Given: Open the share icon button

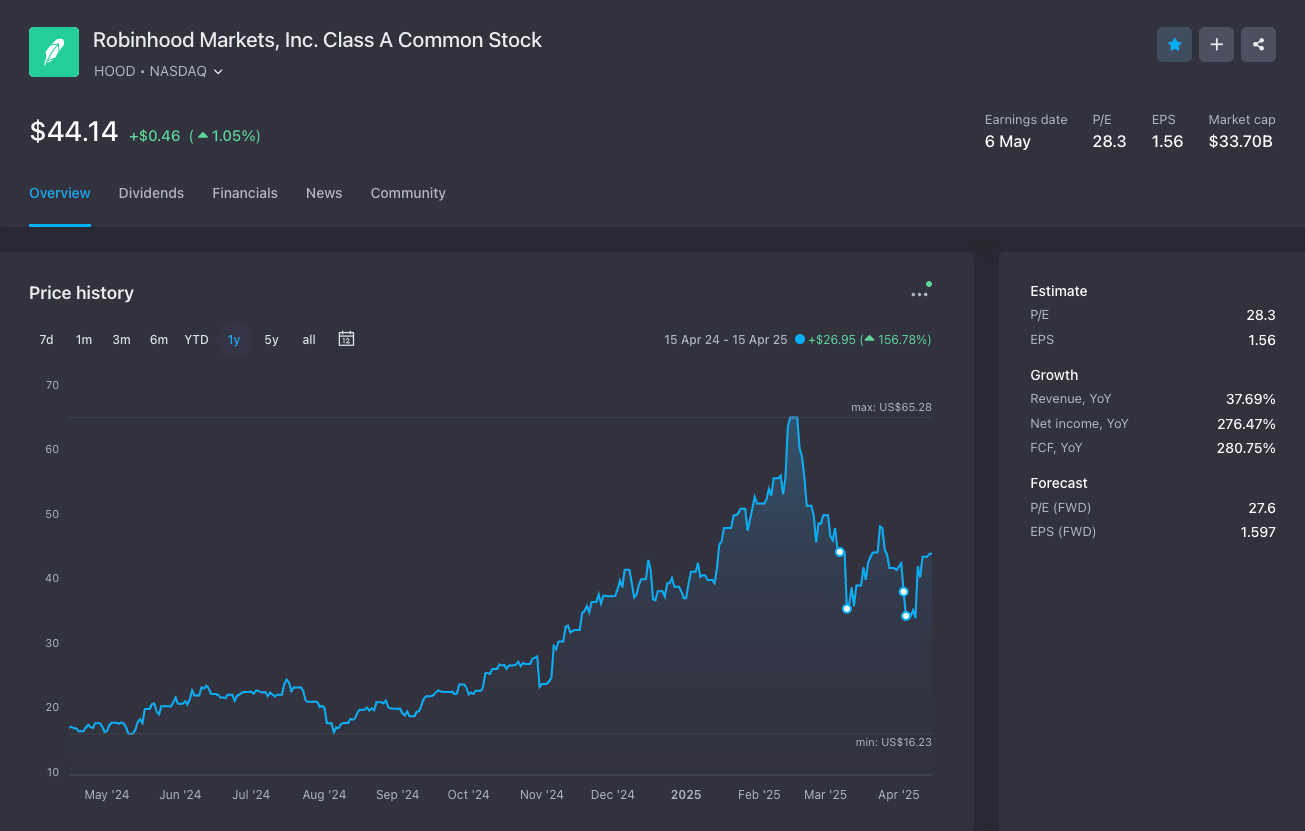Looking at the screenshot, I should pos(1259,44).
